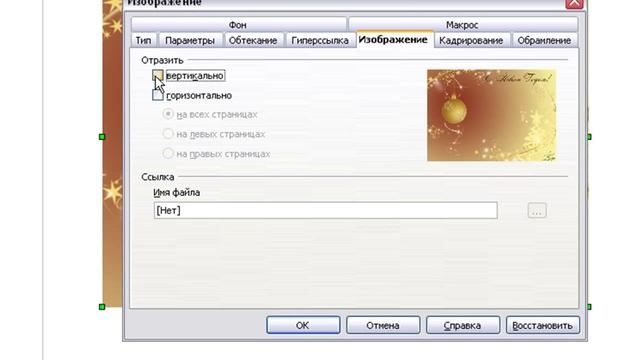
Task: Open the Макрос tab
Action: (x=463, y=25)
